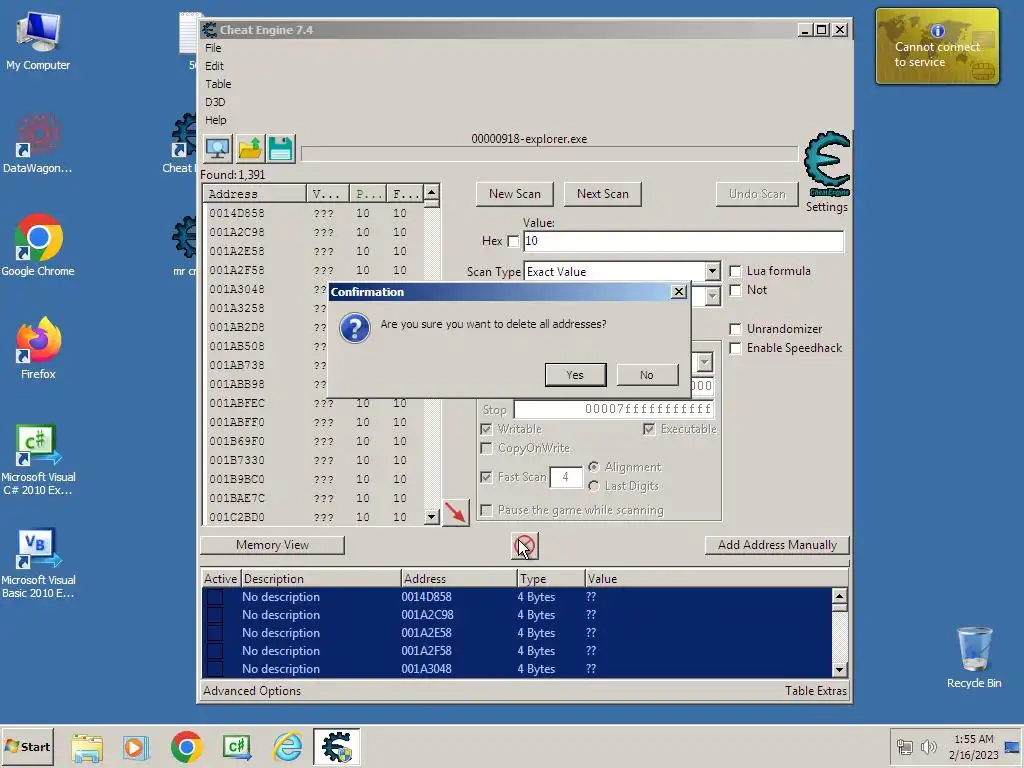Open the Help menu
The image size is (1024, 768).
[x=216, y=120]
